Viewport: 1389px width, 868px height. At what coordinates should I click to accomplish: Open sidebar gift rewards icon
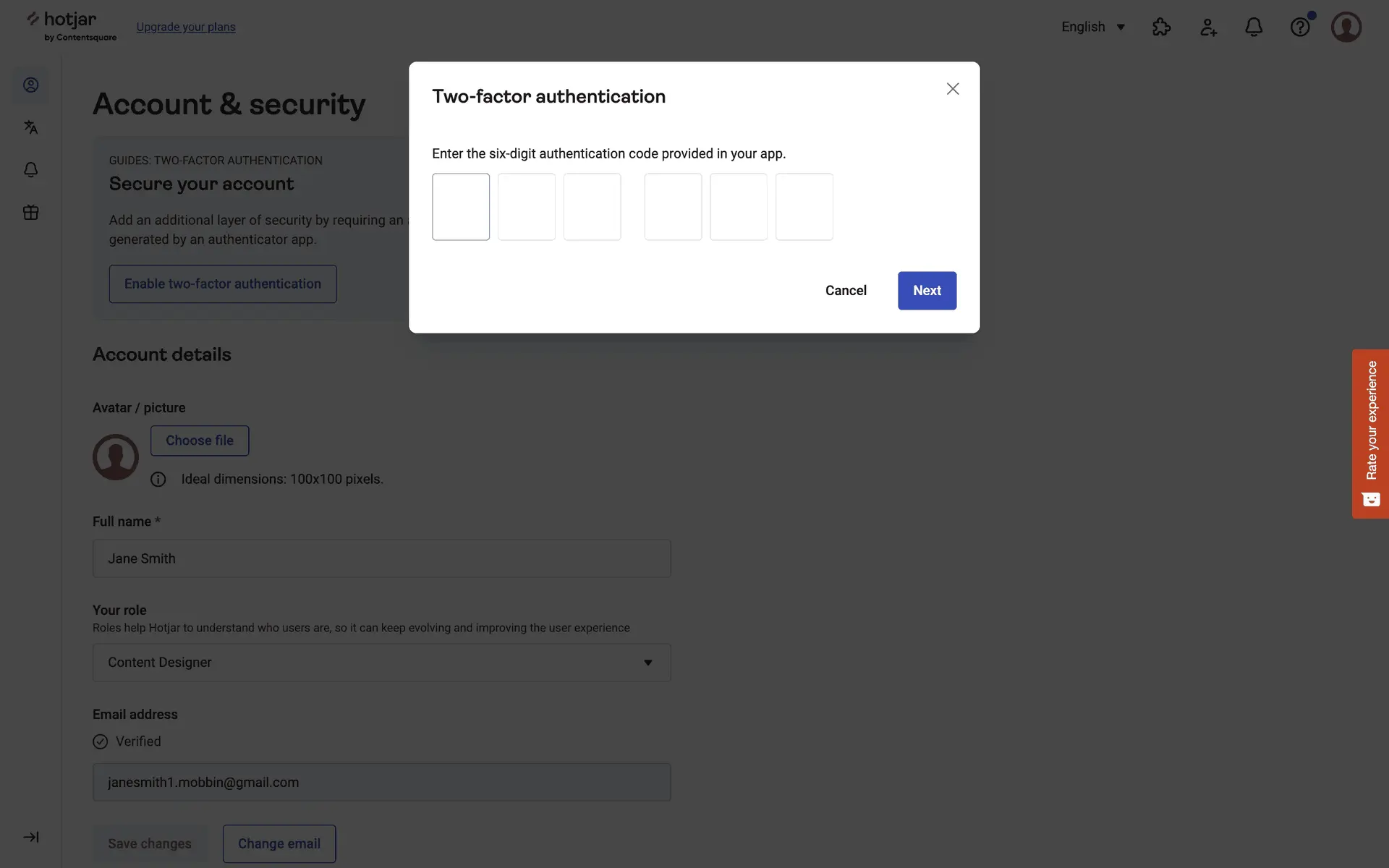[x=30, y=213]
